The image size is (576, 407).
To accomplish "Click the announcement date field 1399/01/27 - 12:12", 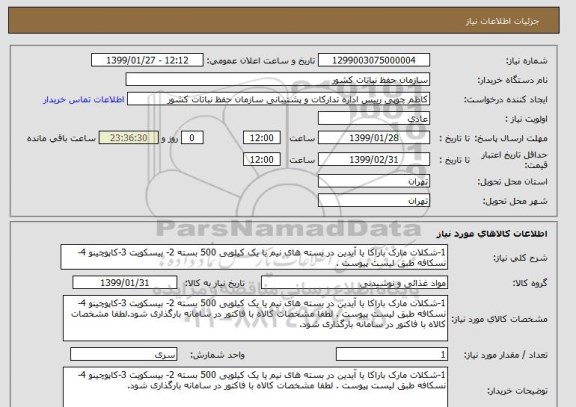I will point(147,60).
